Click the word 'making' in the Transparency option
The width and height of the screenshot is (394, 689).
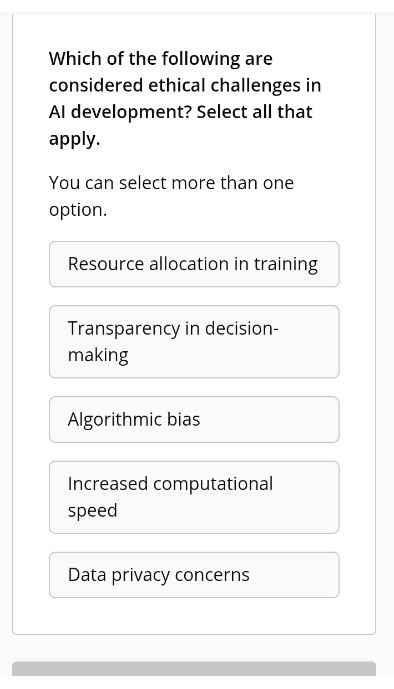pyautogui.click(x=98, y=355)
